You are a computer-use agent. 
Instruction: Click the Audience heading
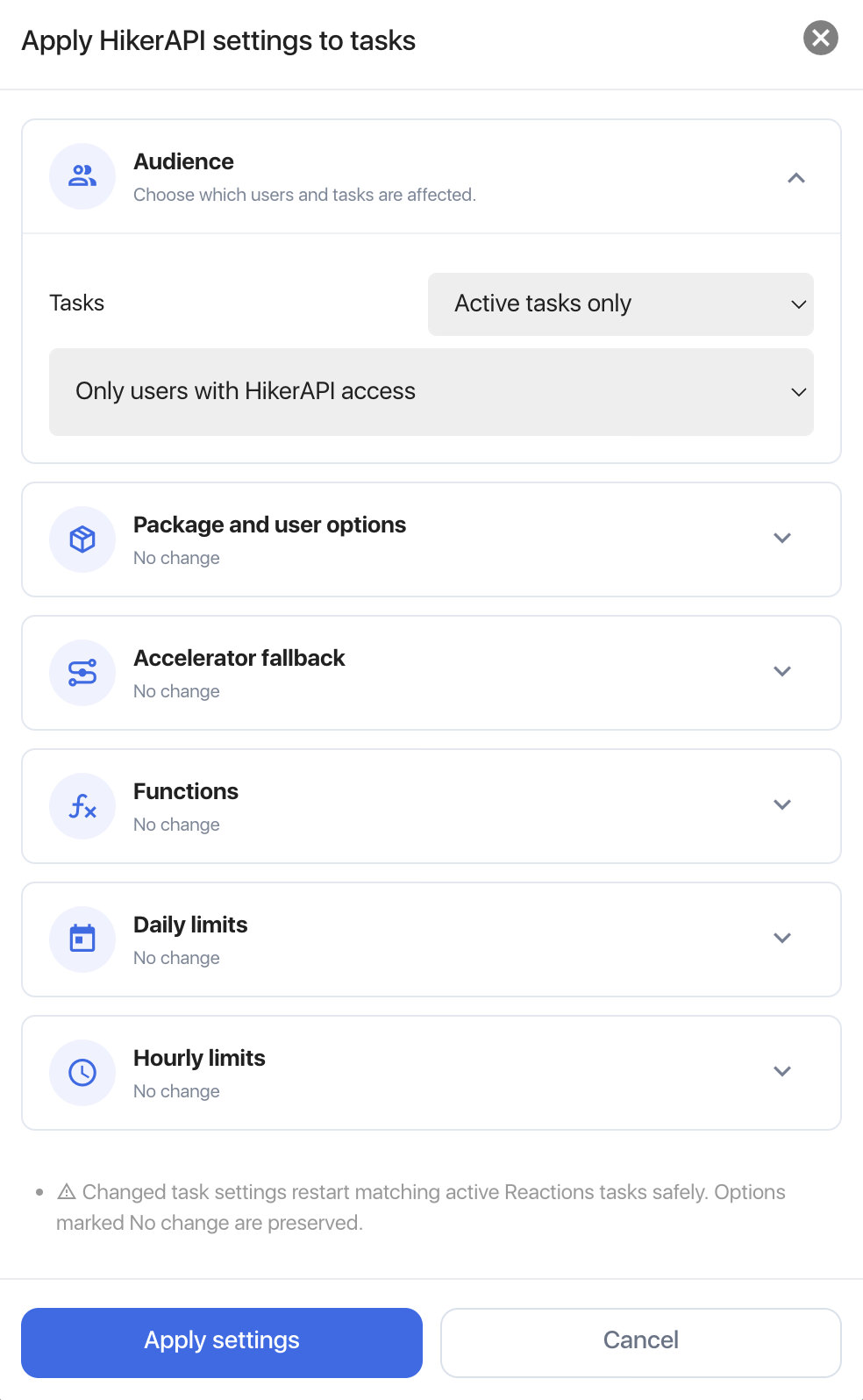click(x=183, y=161)
